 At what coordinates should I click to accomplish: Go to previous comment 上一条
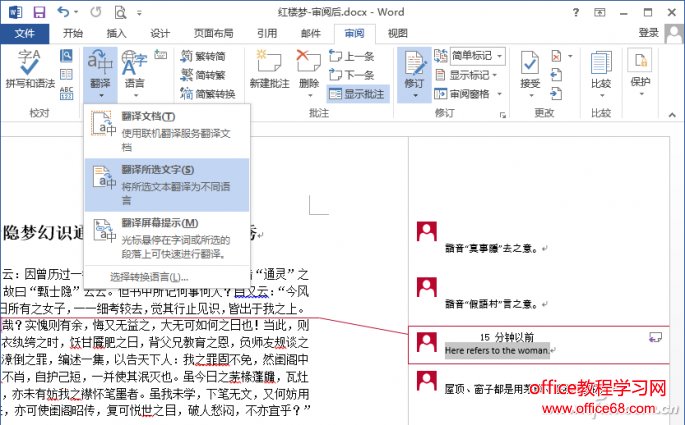[352, 56]
